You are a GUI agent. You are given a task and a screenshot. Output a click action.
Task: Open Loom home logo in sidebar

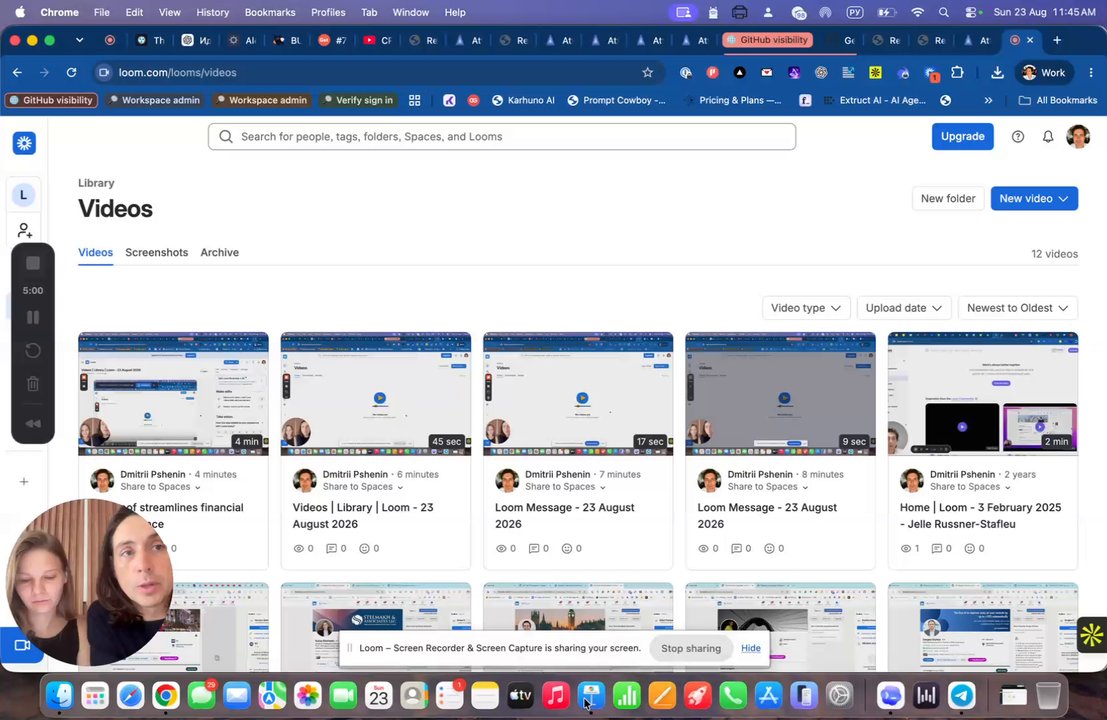coord(24,143)
